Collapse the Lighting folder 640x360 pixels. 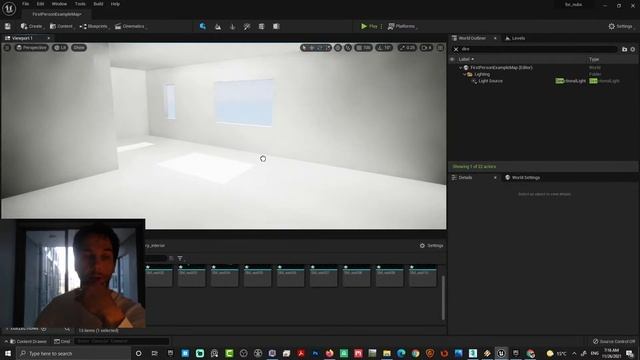click(x=464, y=74)
